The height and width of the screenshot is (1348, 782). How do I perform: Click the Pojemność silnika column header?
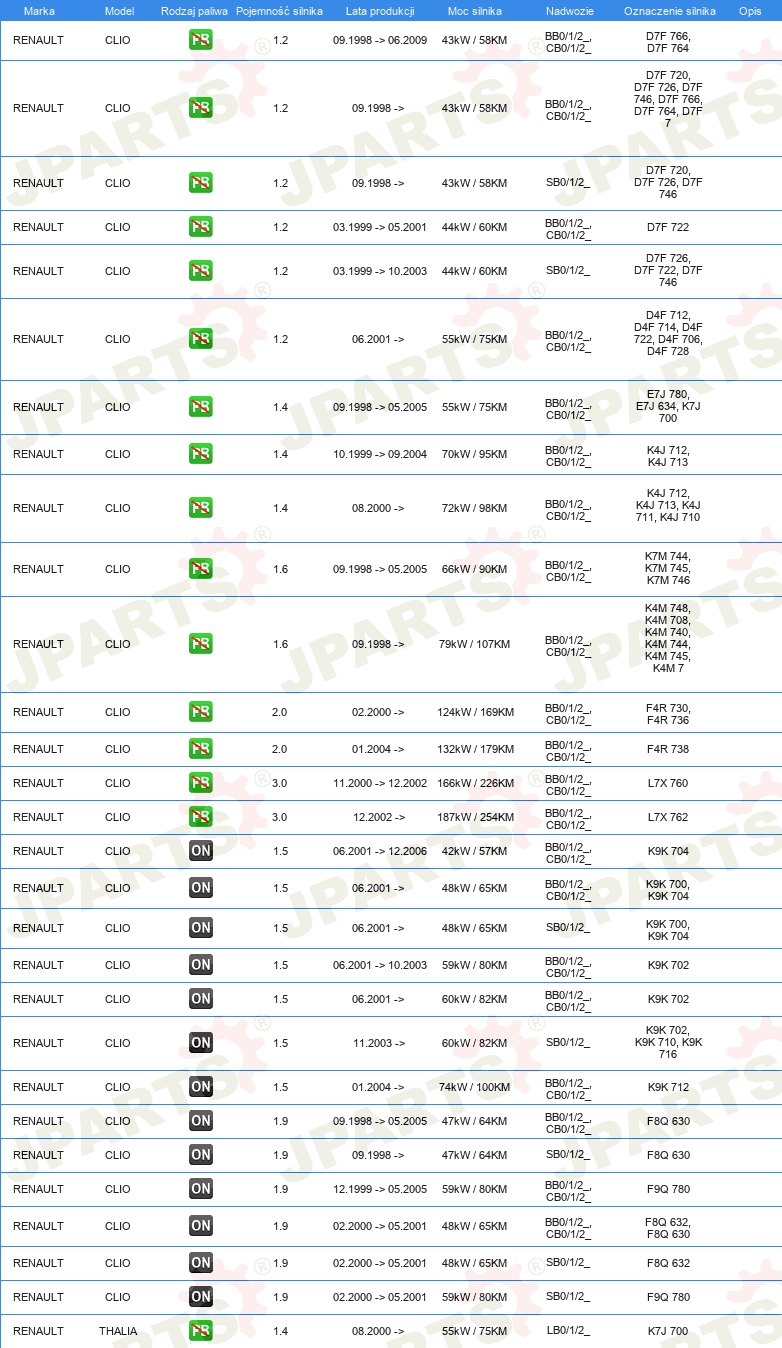[281, 10]
